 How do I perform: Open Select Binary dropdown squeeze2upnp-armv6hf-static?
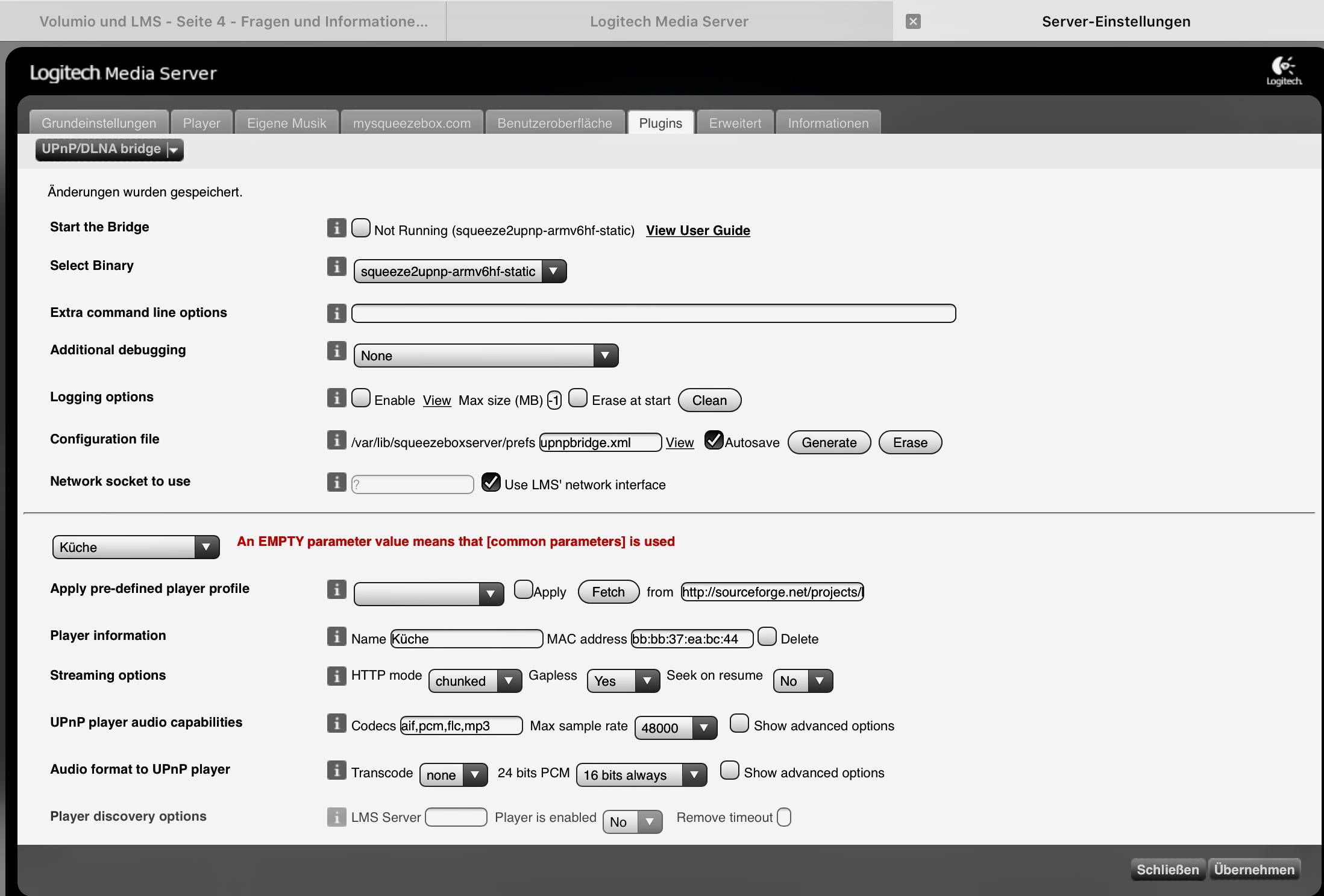(460, 271)
